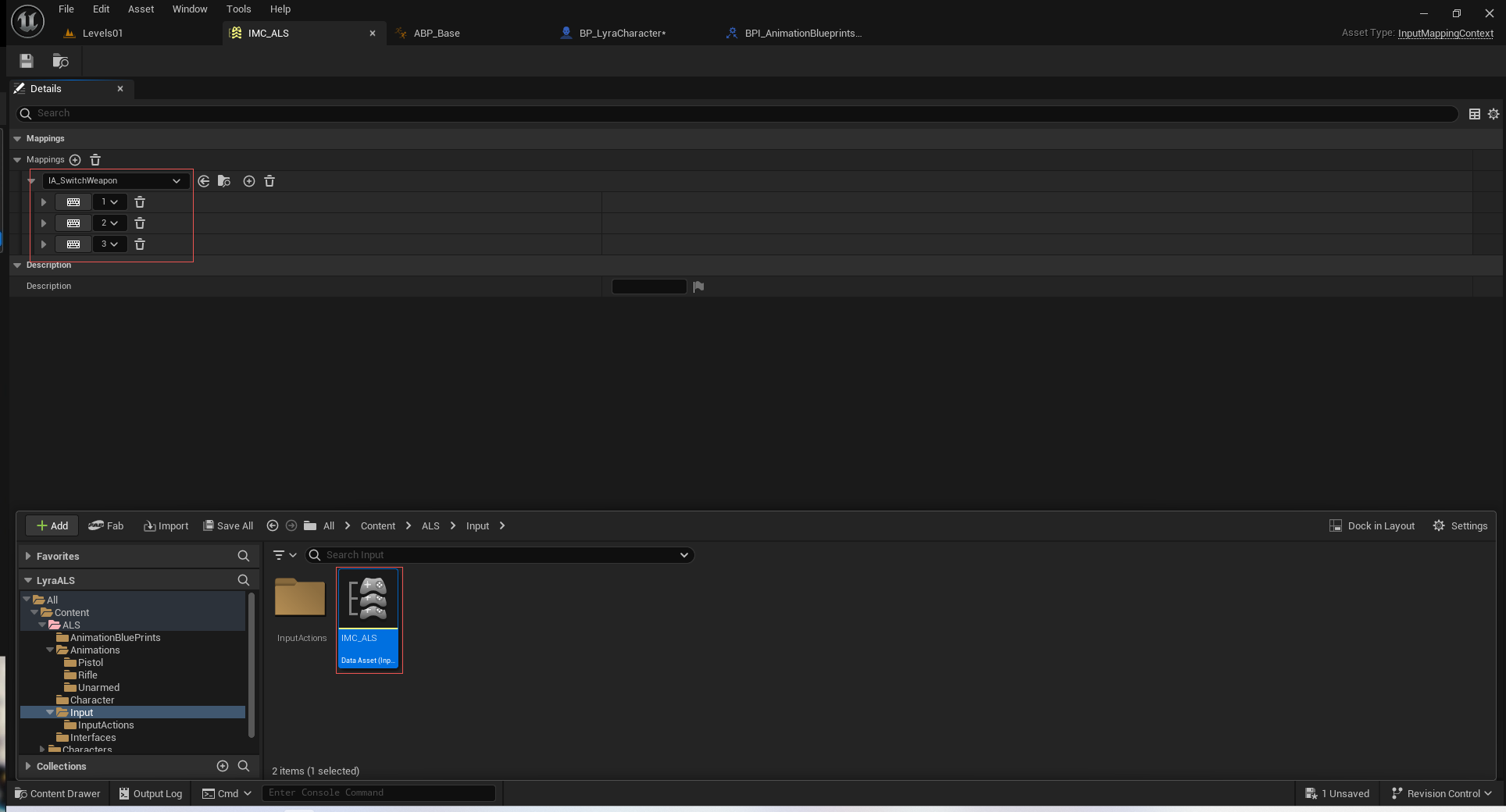Click Dock in Layout
1506x812 pixels.
(x=1372, y=526)
